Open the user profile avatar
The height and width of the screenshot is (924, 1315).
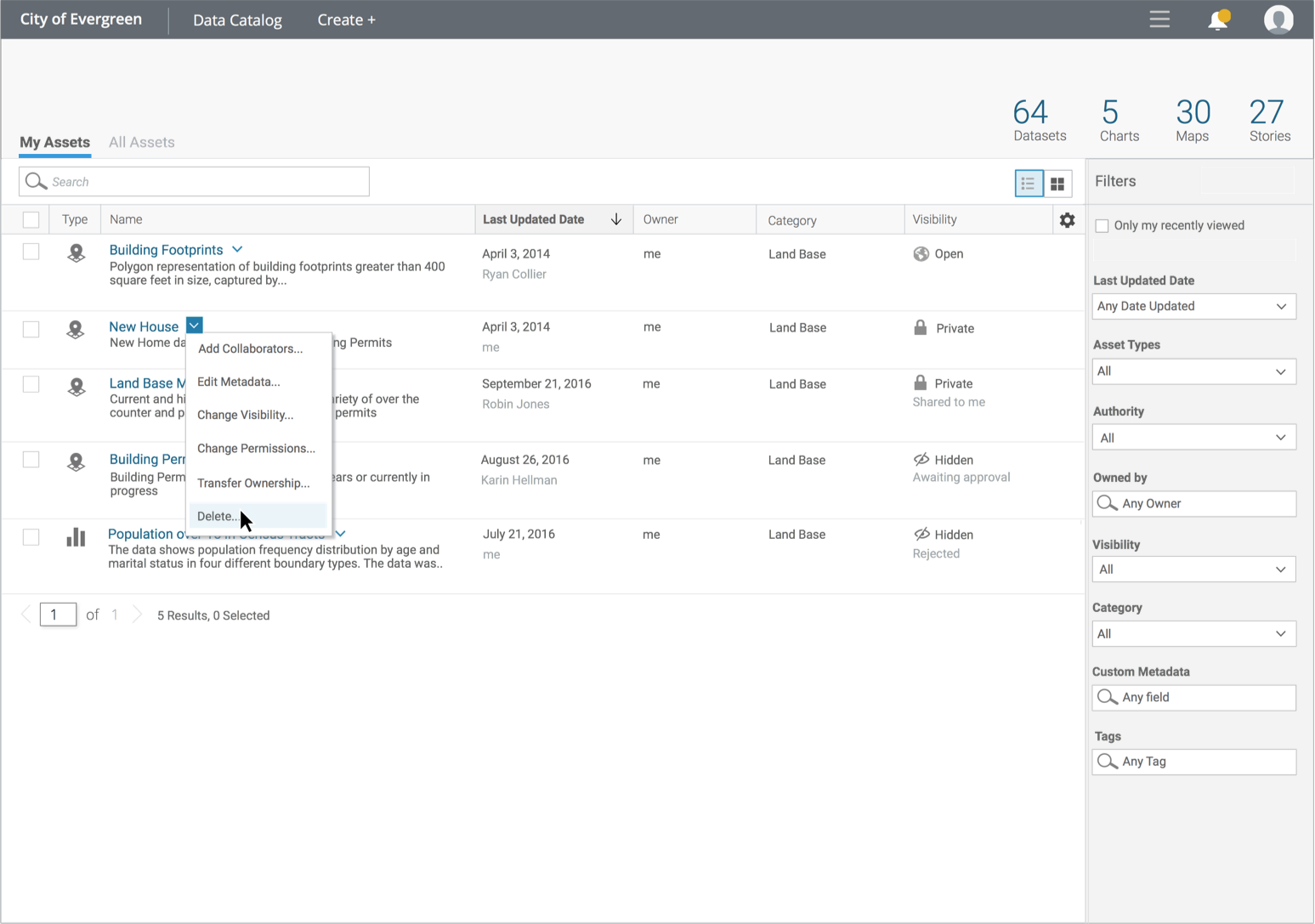click(1278, 19)
